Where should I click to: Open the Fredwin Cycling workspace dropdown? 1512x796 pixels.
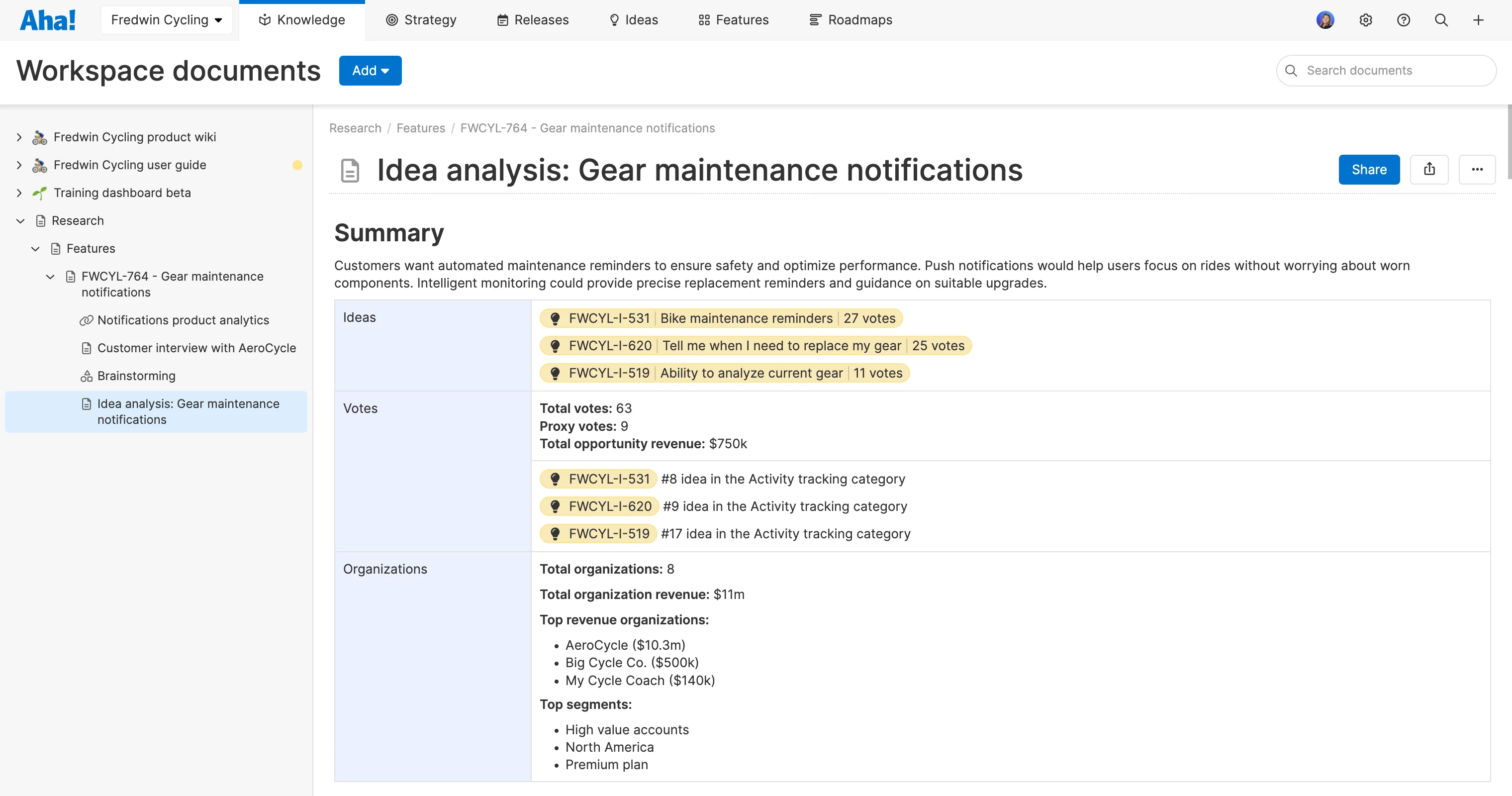pyautogui.click(x=167, y=20)
